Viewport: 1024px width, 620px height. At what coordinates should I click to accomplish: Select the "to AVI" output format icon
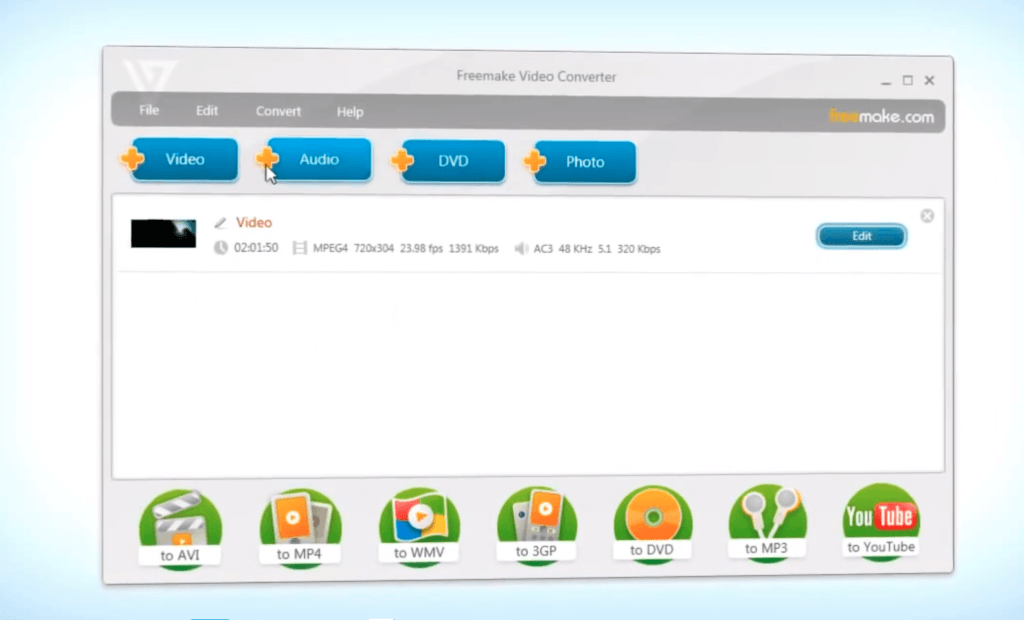[x=180, y=520]
